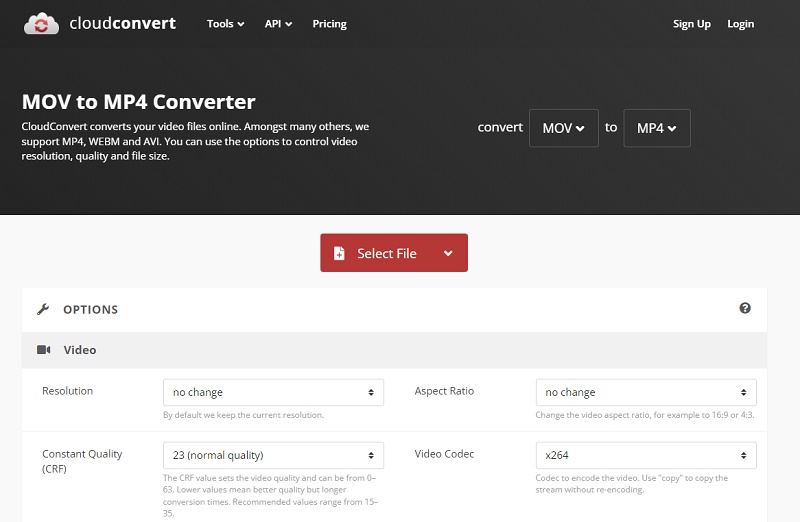Open the MP4 target format dropdown
This screenshot has width=800, height=522.
(657, 128)
